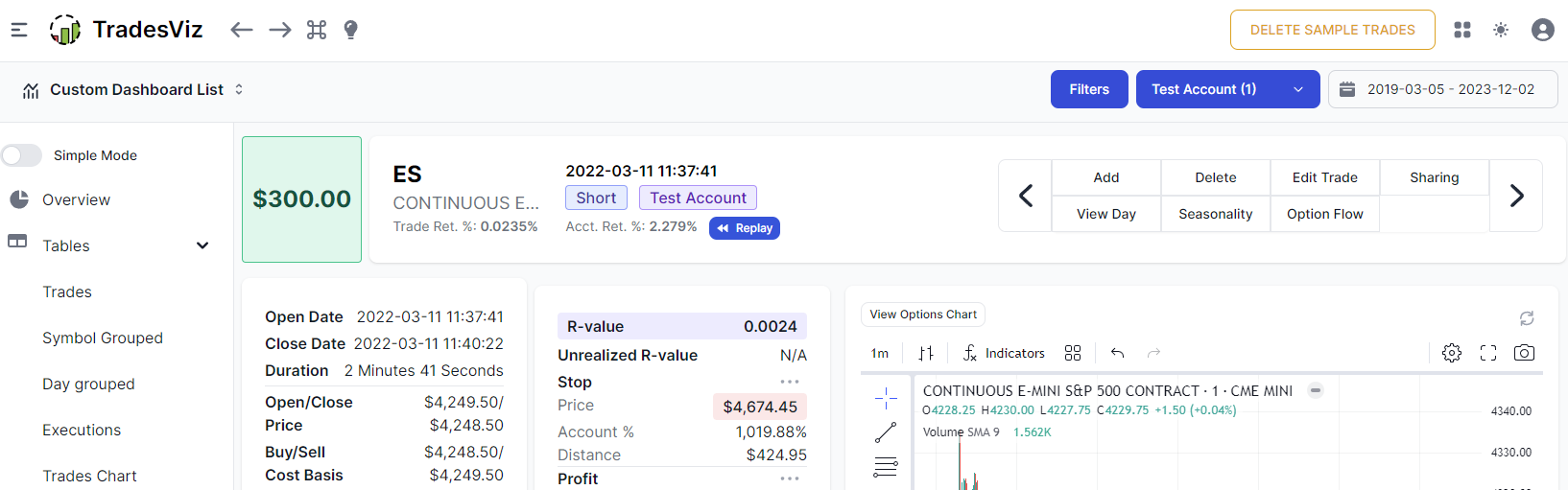Open Profit section three-dot menu
The width and height of the screenshot is (1568, 490).
pyautogui.click(x=790, y=478)
